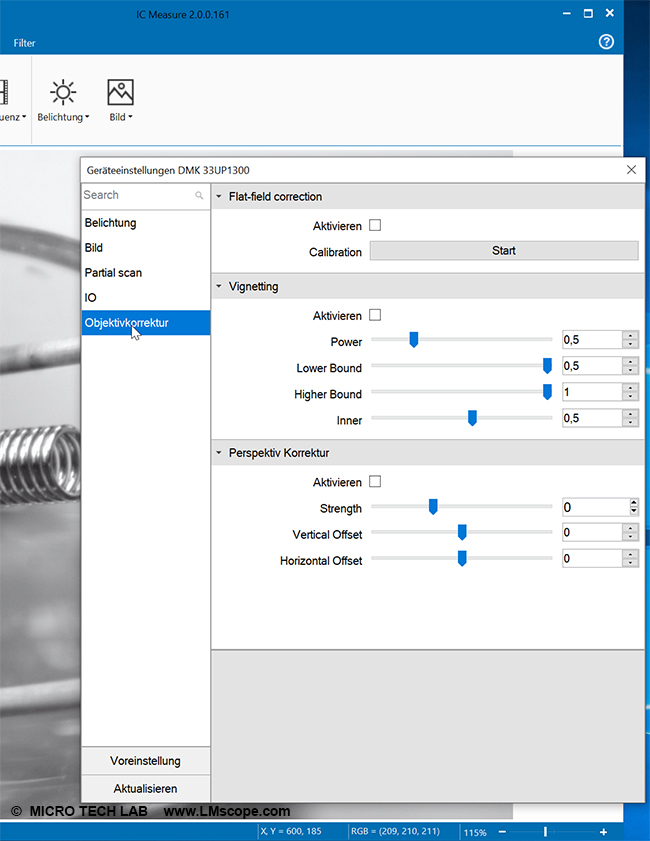
Task: Collapse the Perspektiv Korrektur section
Action: [x=219, y=453]
